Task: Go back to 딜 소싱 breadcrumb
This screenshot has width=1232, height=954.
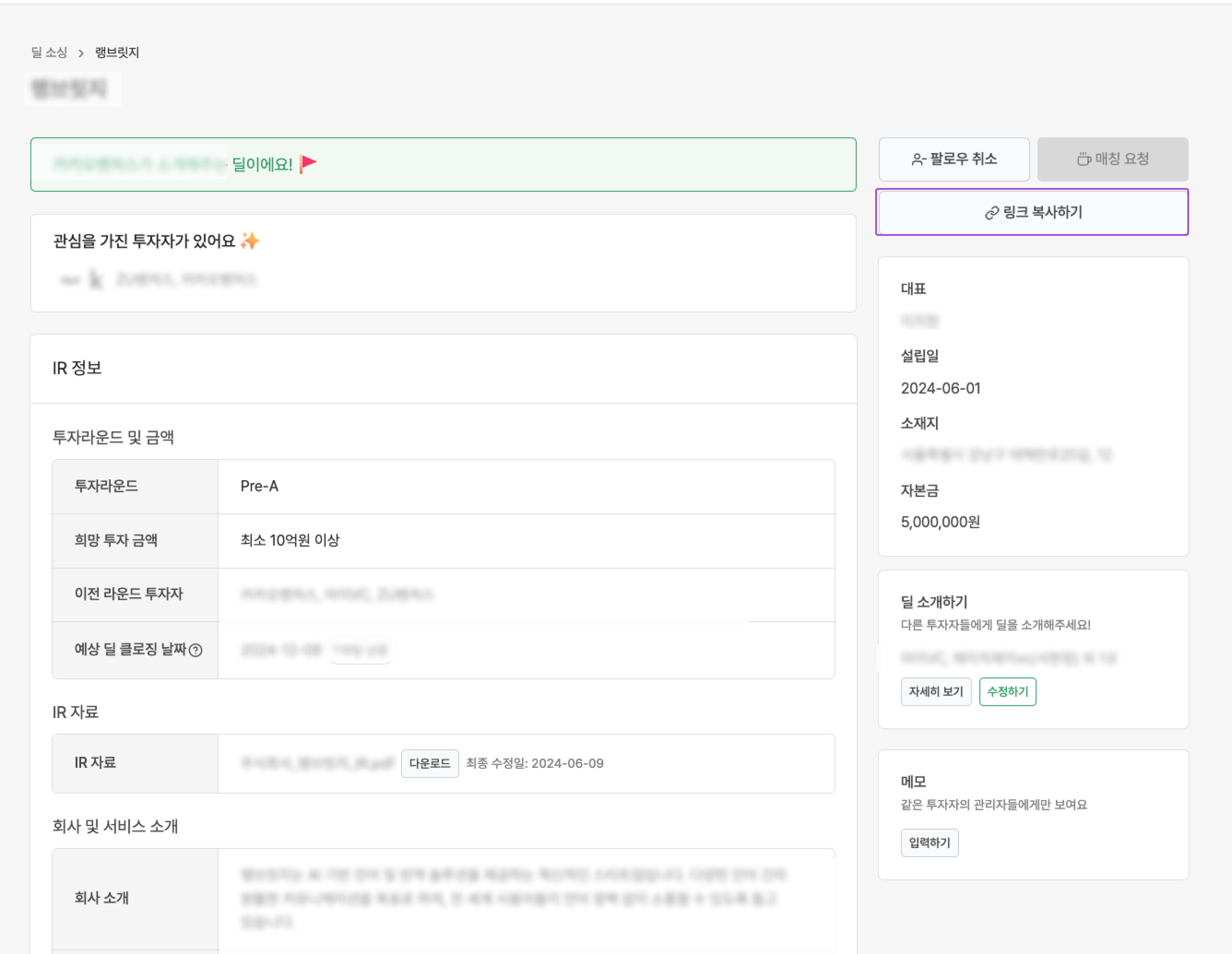Action: point(49,52)
